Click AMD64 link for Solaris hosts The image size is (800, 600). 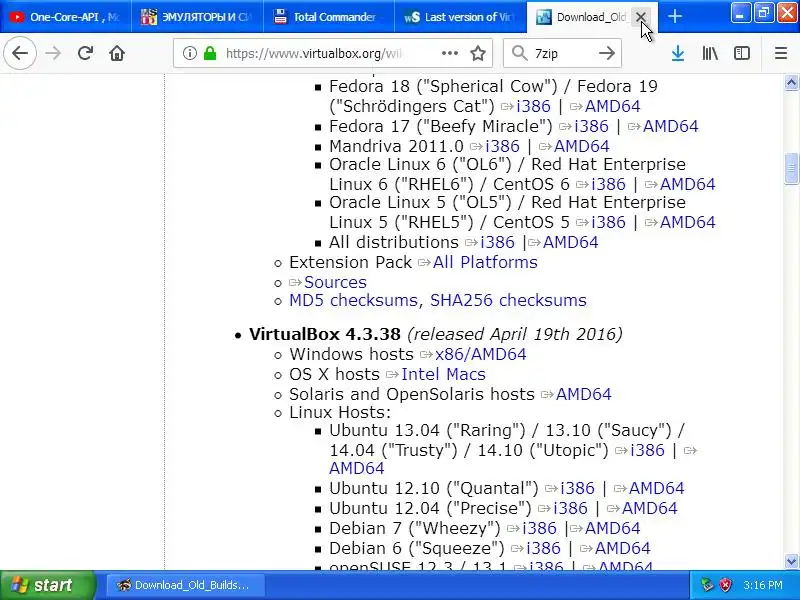583,394
